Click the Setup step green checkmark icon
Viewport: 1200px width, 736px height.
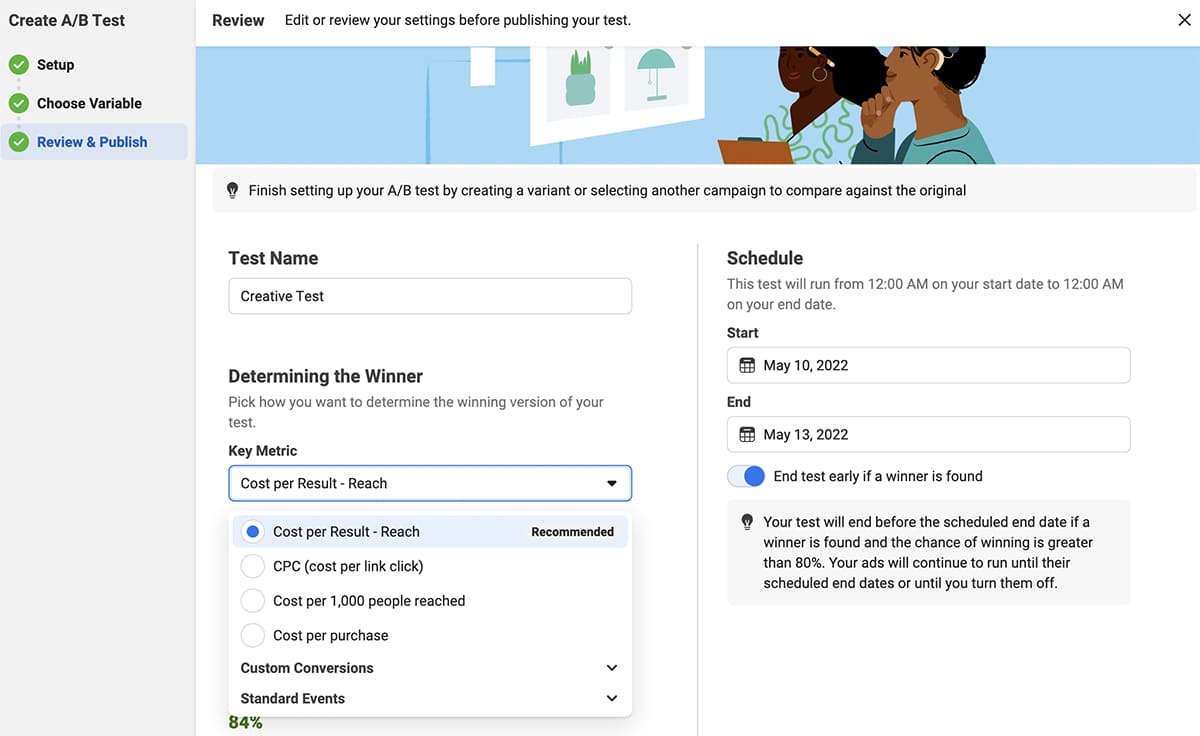click(18, 65)
